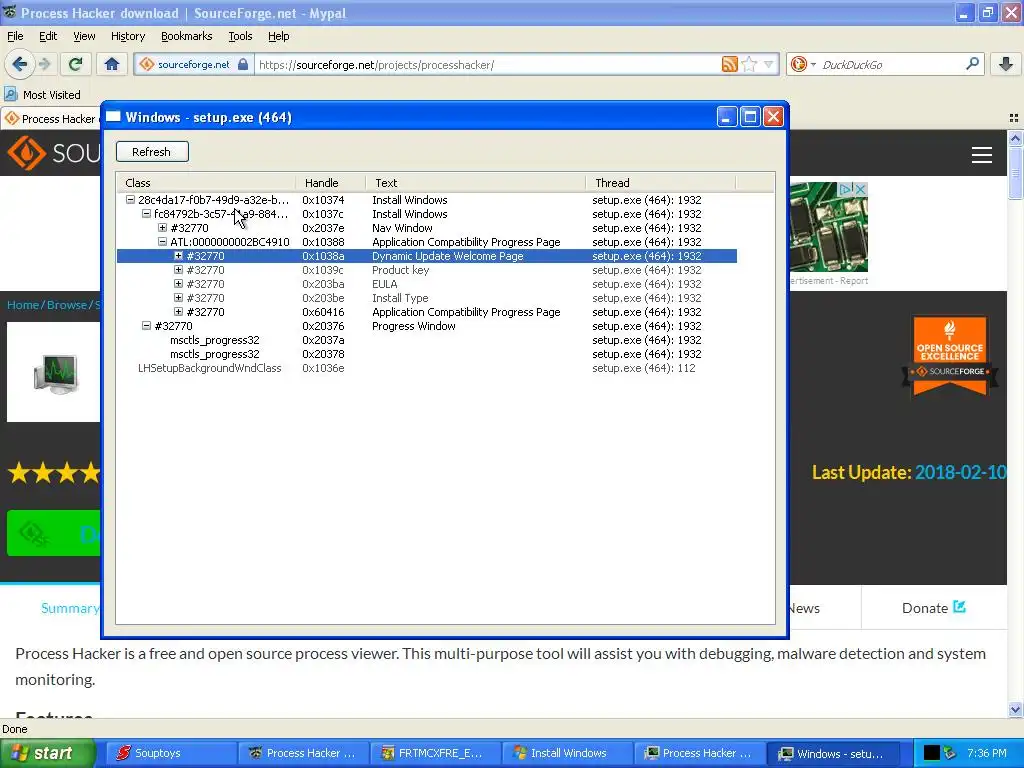This screenshot has height=768, width=1024.
Task: Click the search magnifier icon
Action: tap(972, 64)
